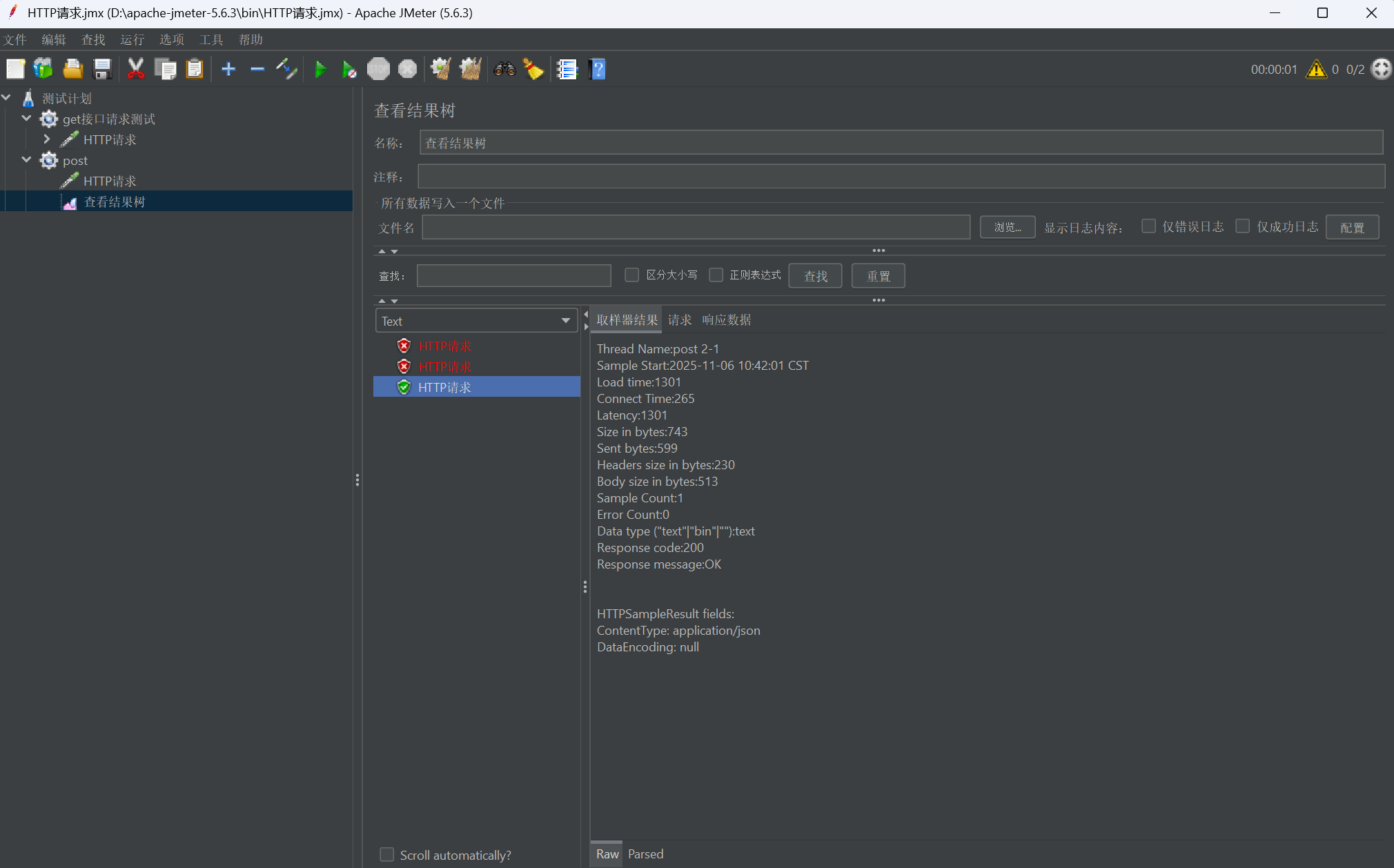This screenshot has height=868, width=1394.
Task: Click the green Start run icon
Action: (320, 69)
